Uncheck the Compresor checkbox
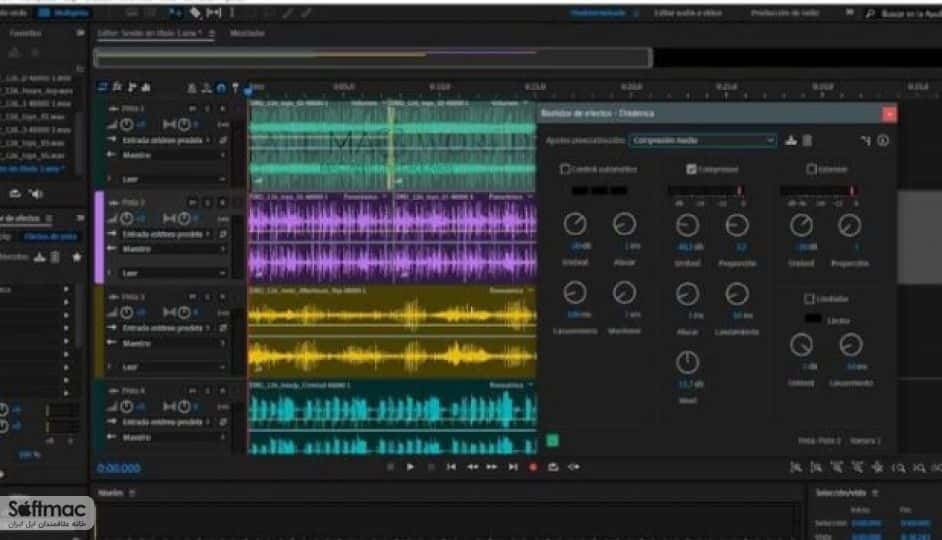 pos(691,169)
